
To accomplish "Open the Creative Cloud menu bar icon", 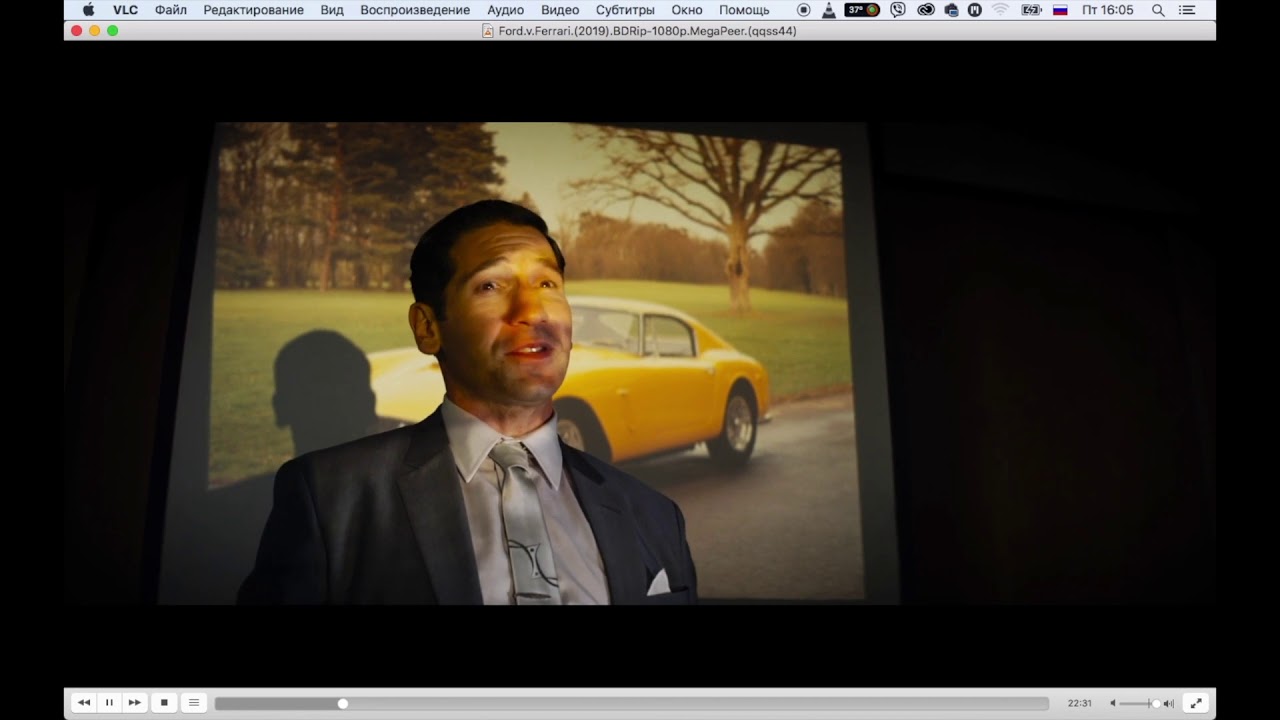I will coord(926,10).
